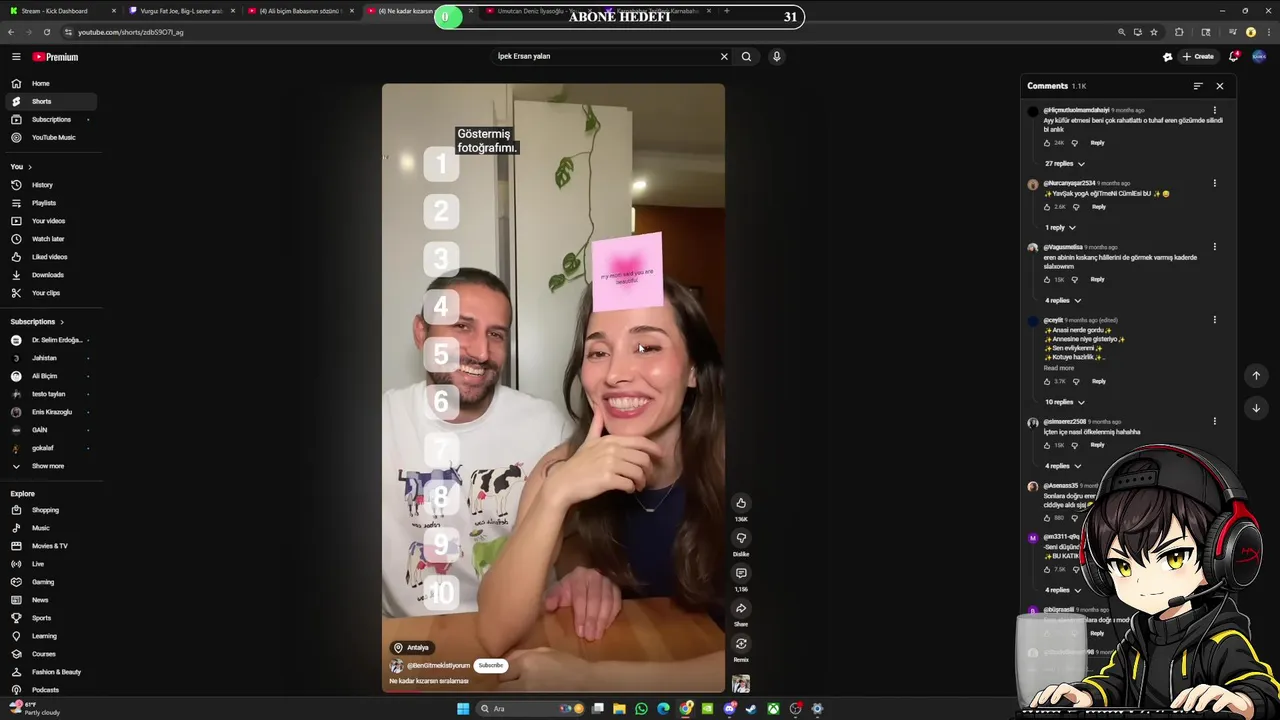Open options menu for @Vagusmelisa comment
1280x720 pixels.
click(x=1215, y=247)
